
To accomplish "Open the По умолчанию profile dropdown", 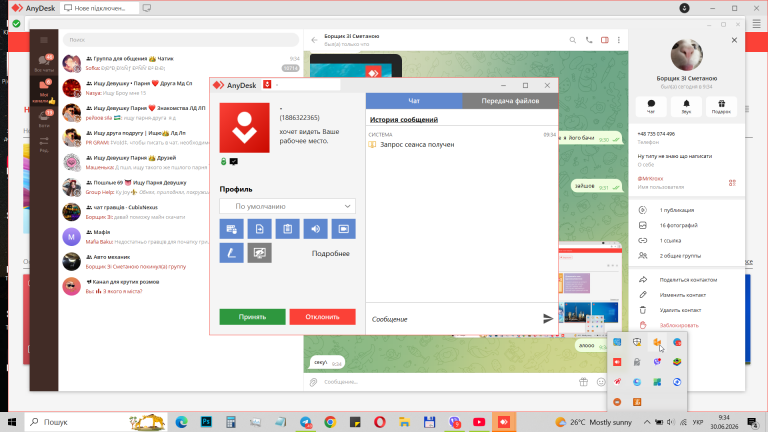I will (288, 206).
